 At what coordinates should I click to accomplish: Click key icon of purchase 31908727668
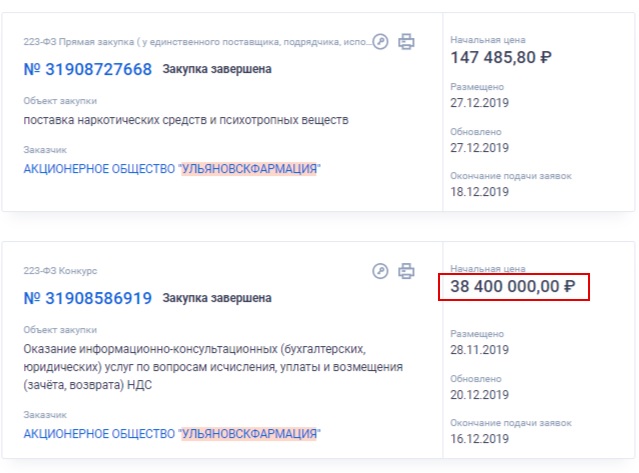pyautogui.click(x=380, y=42)
